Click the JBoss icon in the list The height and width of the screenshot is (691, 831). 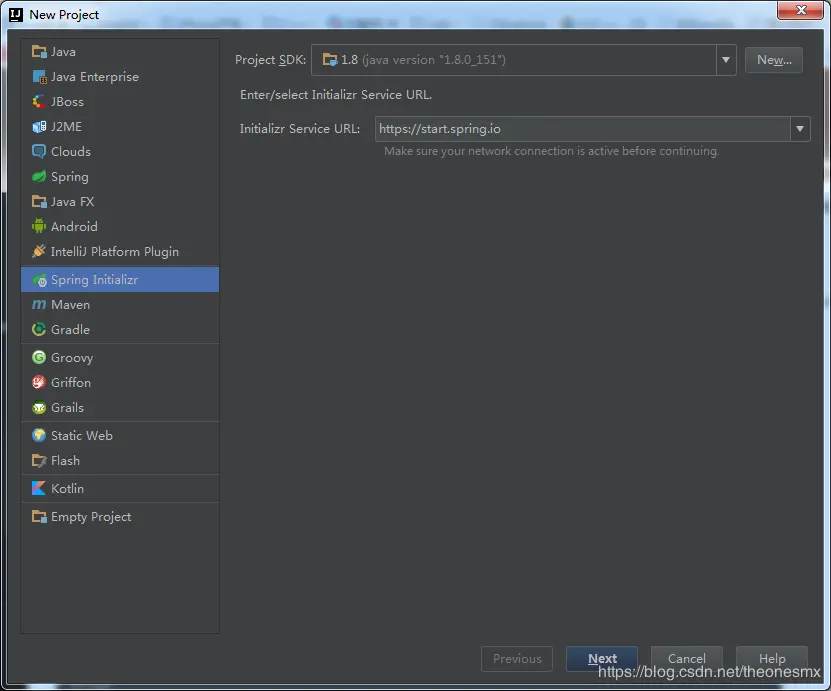pos(39,102)
